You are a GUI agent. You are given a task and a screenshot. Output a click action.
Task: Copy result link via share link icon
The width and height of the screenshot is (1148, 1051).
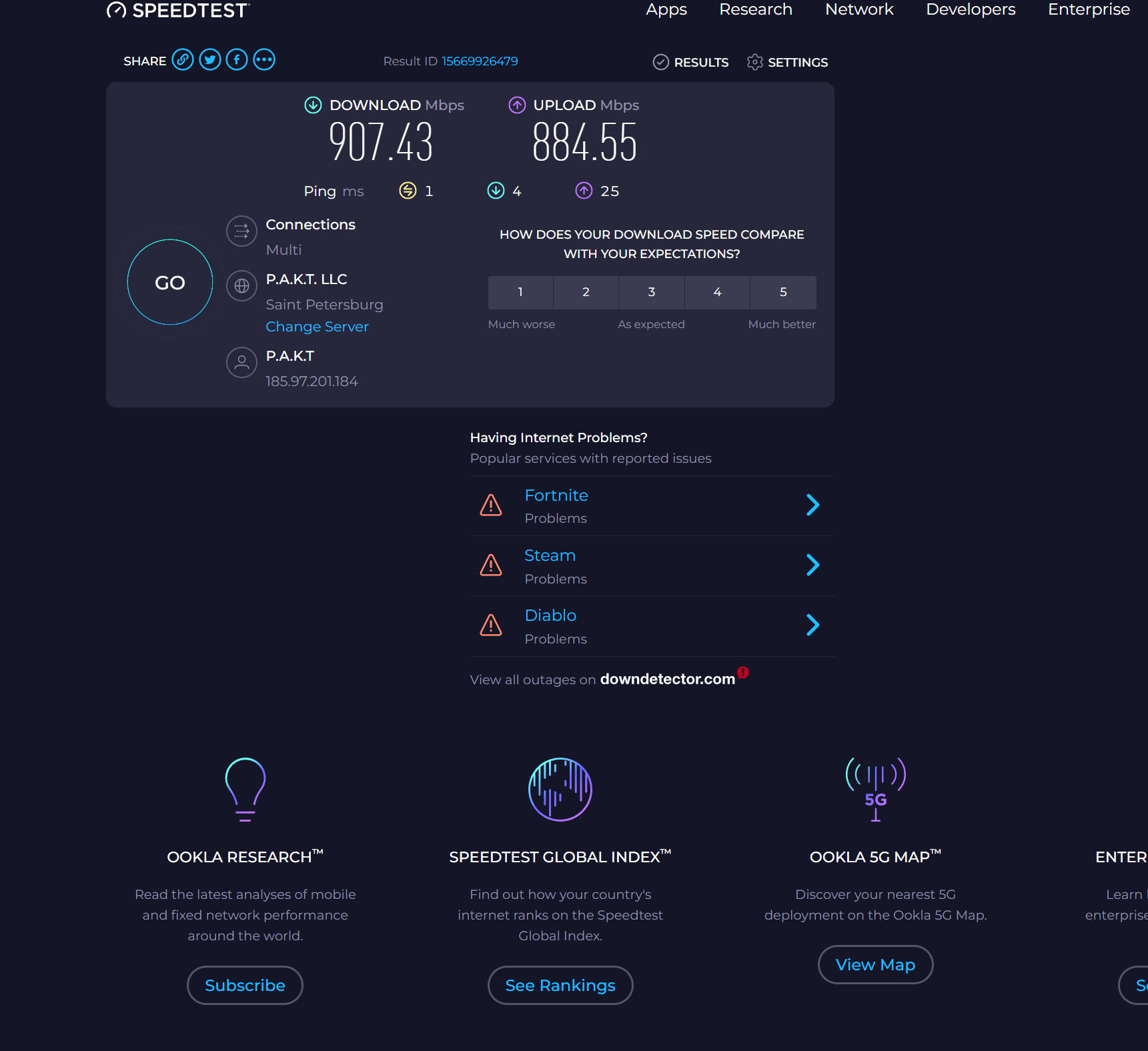click(183, 60)
